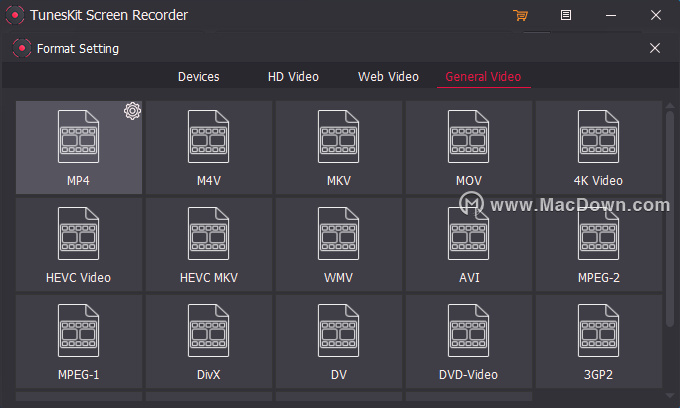The width and height of the screenshot is (680, 408).
Task: Select the HEVC Video format tile
Action: click(x=79, y=245)
